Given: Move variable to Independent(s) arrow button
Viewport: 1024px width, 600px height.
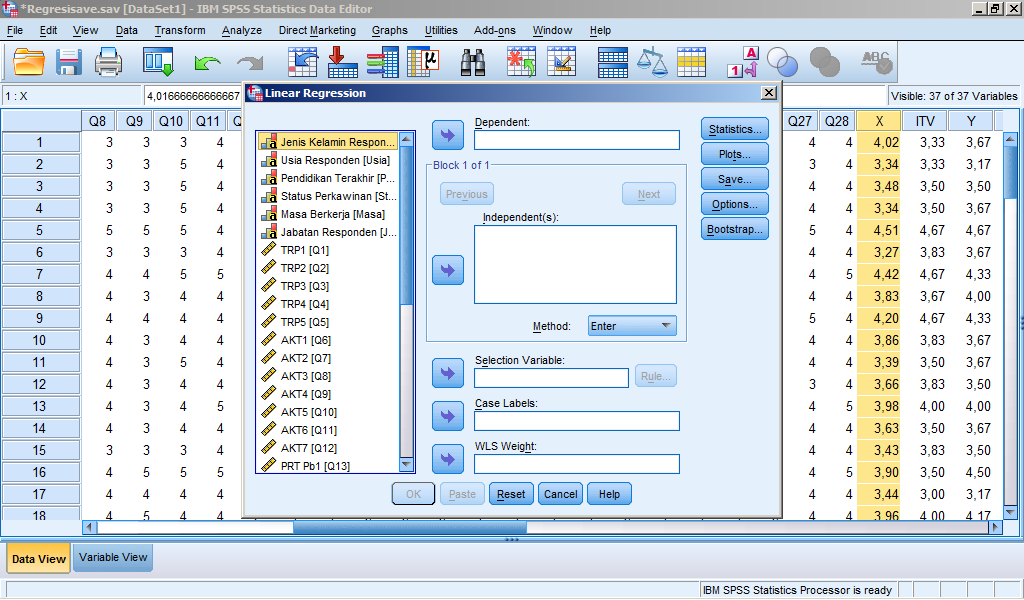Looking at the screenshot, I should pyautogui.click(x=448, y=270).
